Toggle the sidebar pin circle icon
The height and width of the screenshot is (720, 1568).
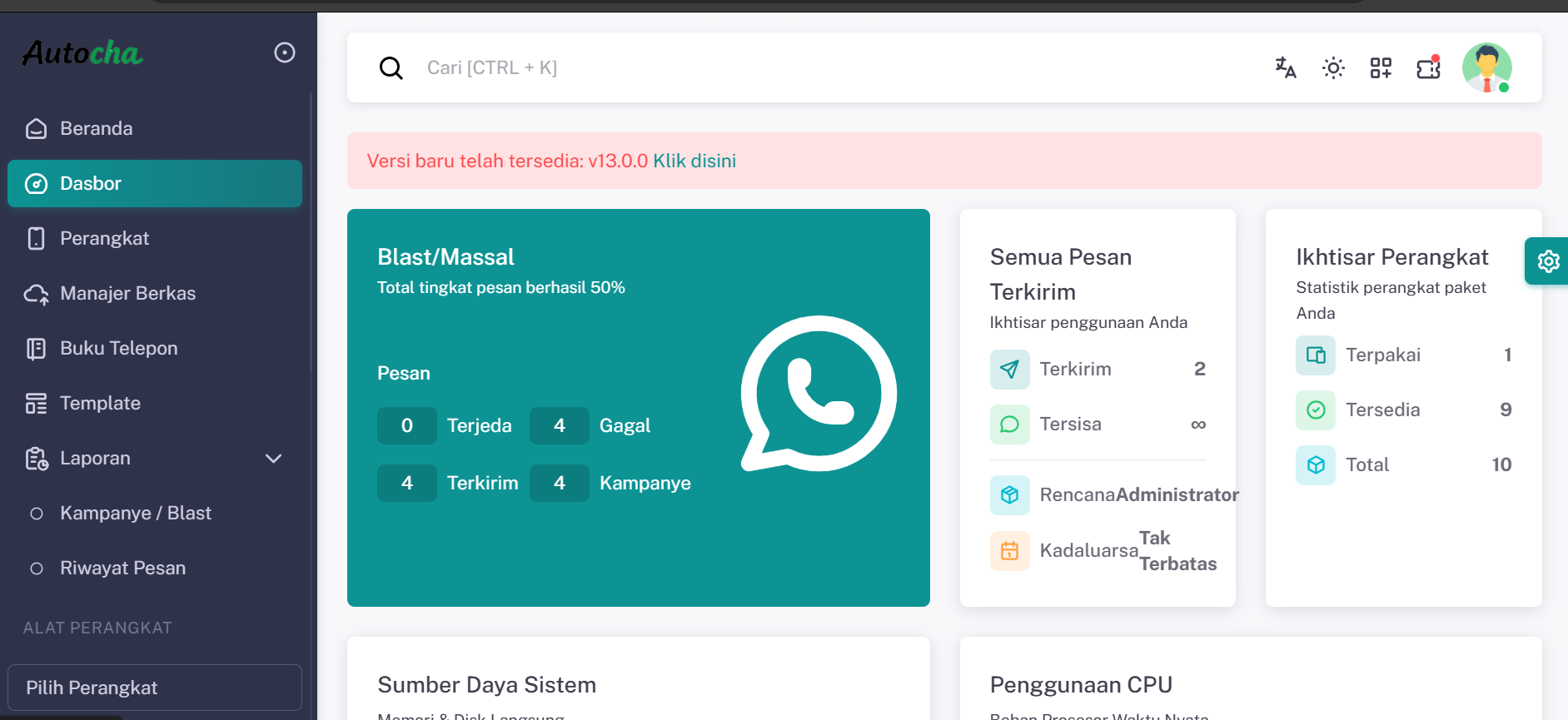pos(285,52)
